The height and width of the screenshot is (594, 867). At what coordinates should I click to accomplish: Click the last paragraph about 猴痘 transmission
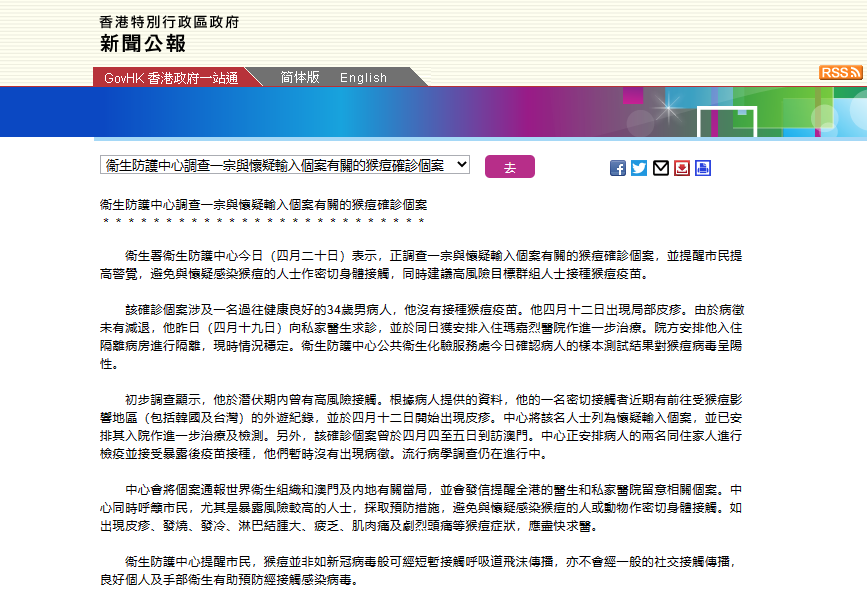420,570
